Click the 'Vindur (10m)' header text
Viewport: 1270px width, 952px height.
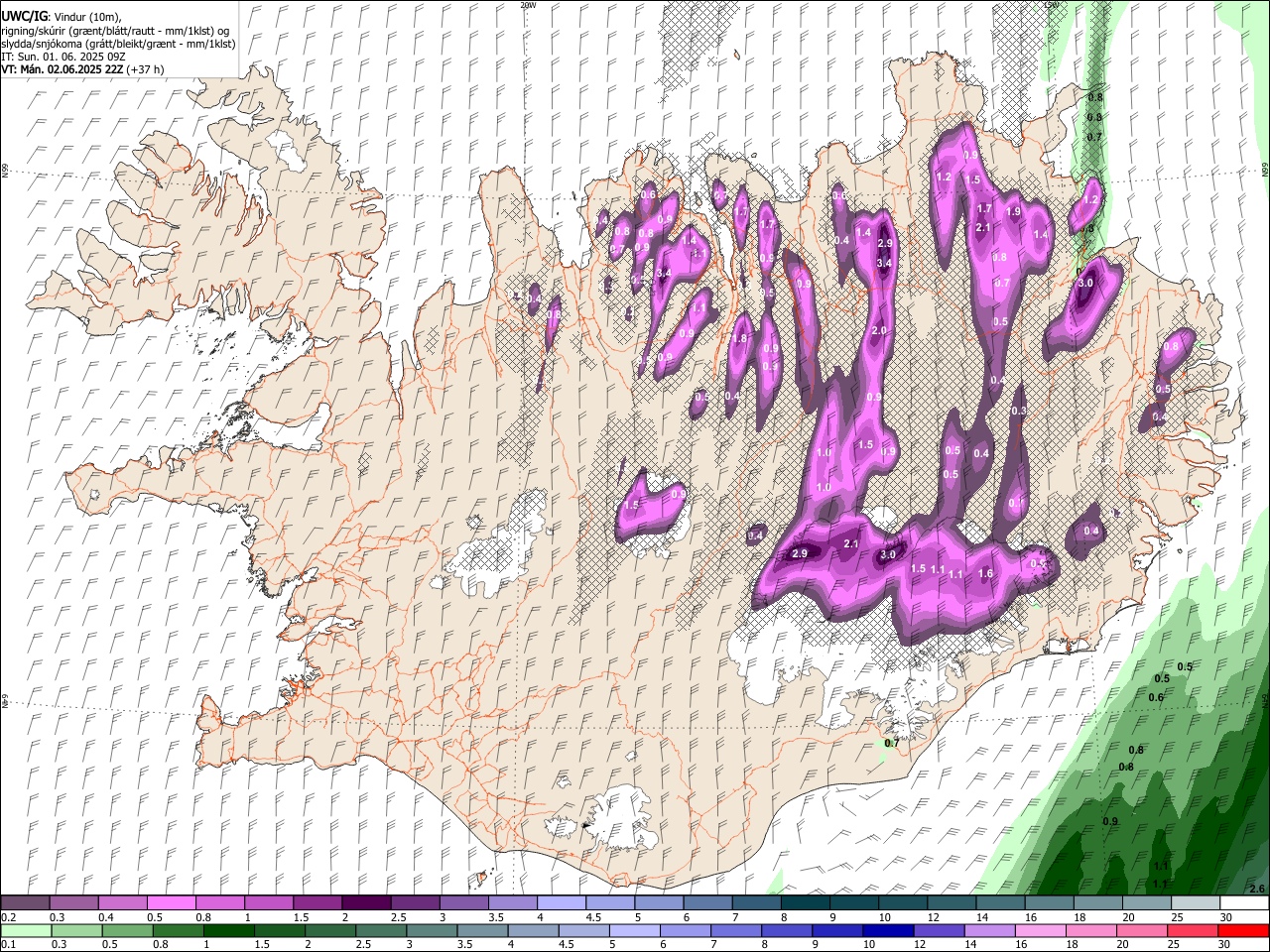[86, 17]
